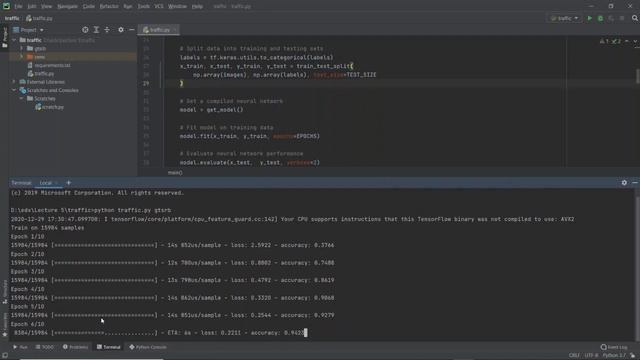Go to next highlighted error arrow in editor
Viewport: 640px width, 360px height.
[635, 41]
